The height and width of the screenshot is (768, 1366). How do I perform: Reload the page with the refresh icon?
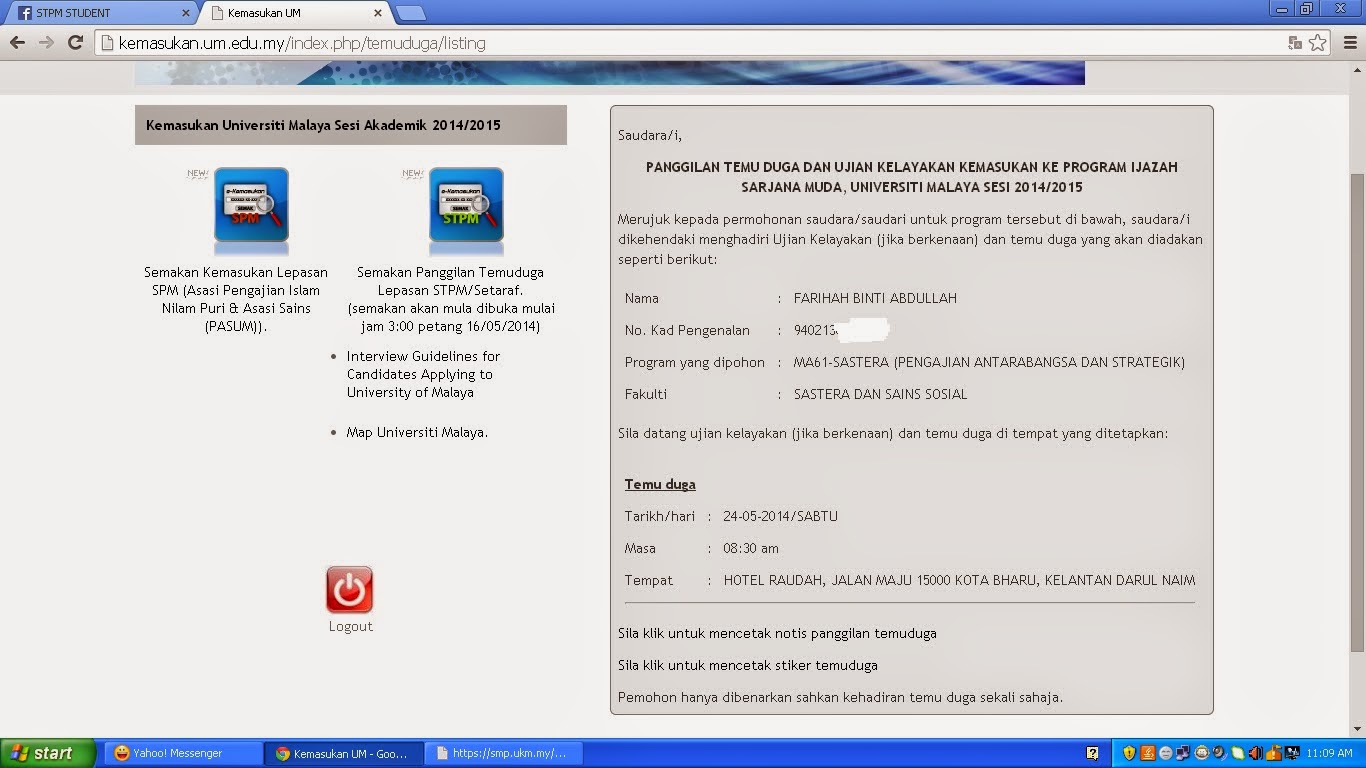[x=75, y=43]
